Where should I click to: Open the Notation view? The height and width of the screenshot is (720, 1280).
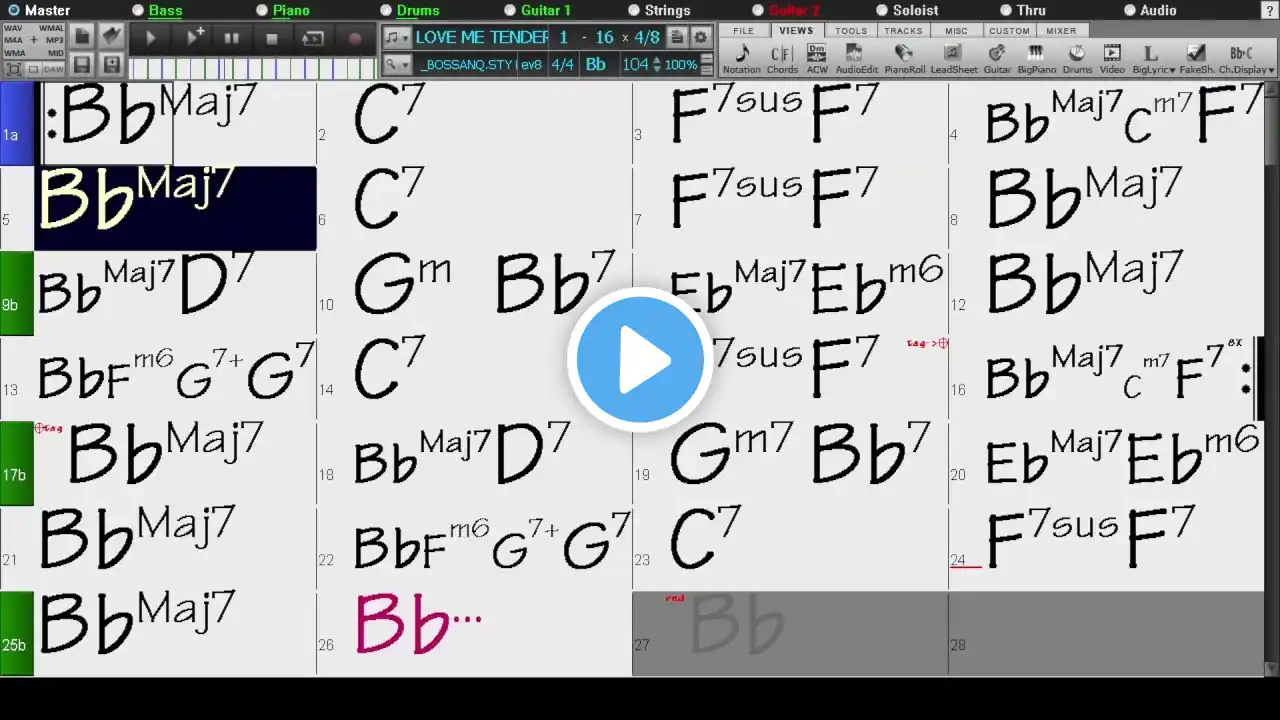[741, 59]
